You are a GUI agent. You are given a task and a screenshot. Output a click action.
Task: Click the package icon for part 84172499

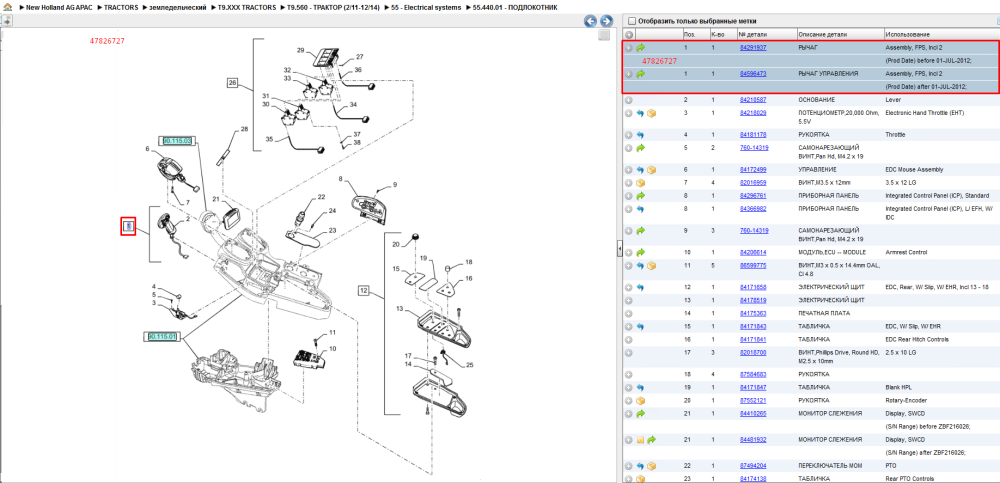tap(652, 170)
